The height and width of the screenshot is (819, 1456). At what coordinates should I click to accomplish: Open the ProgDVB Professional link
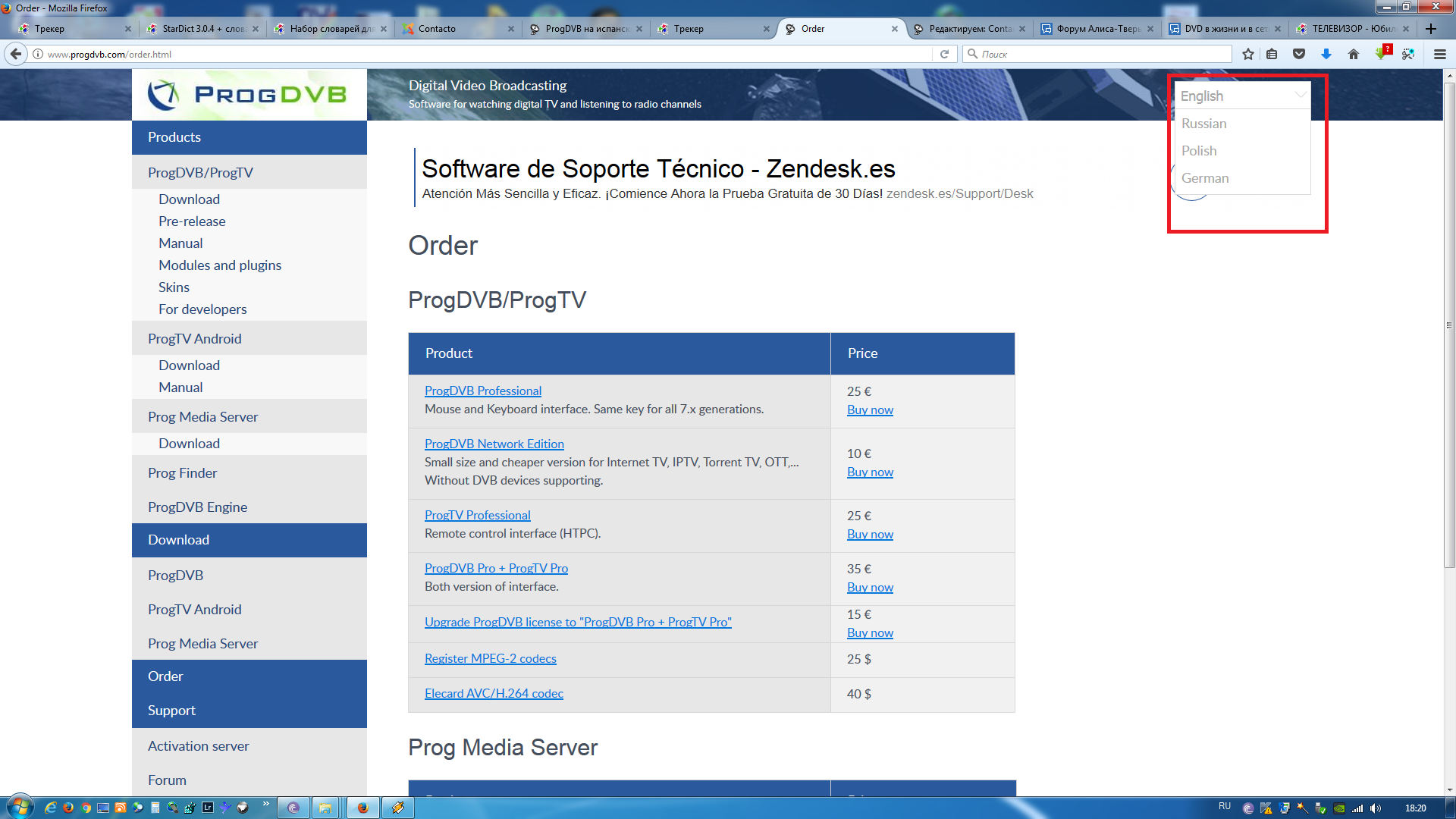coord(482,391)
